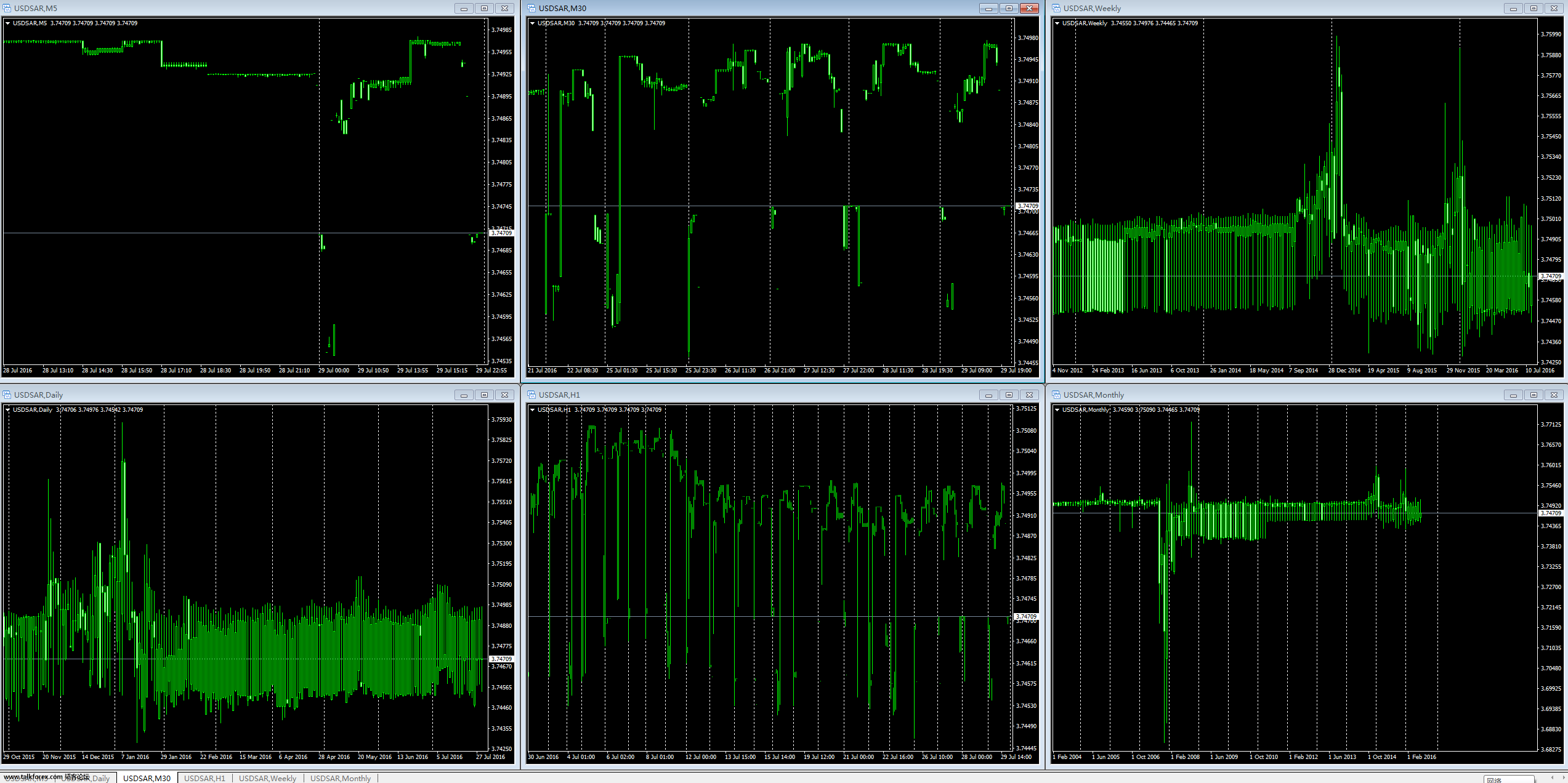Minimize the USDSAR,H1 chart window
Image resolution: width=1568 pixels, height=783 pixels.
(x=988, y=395)
